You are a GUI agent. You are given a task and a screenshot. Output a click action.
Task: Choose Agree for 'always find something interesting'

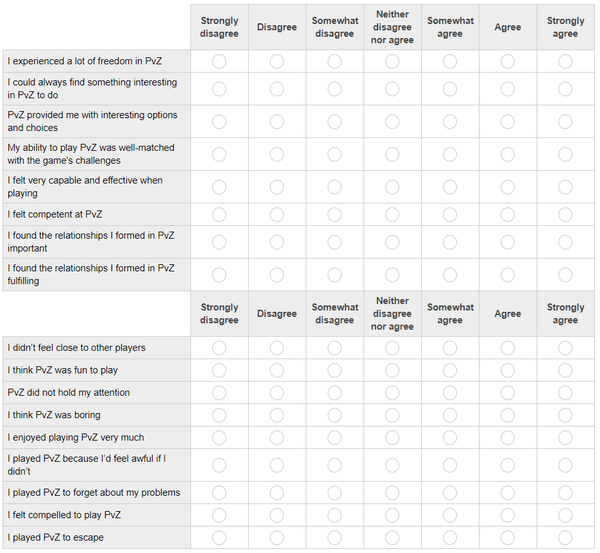pyautogui.click(x=507, y=89)
